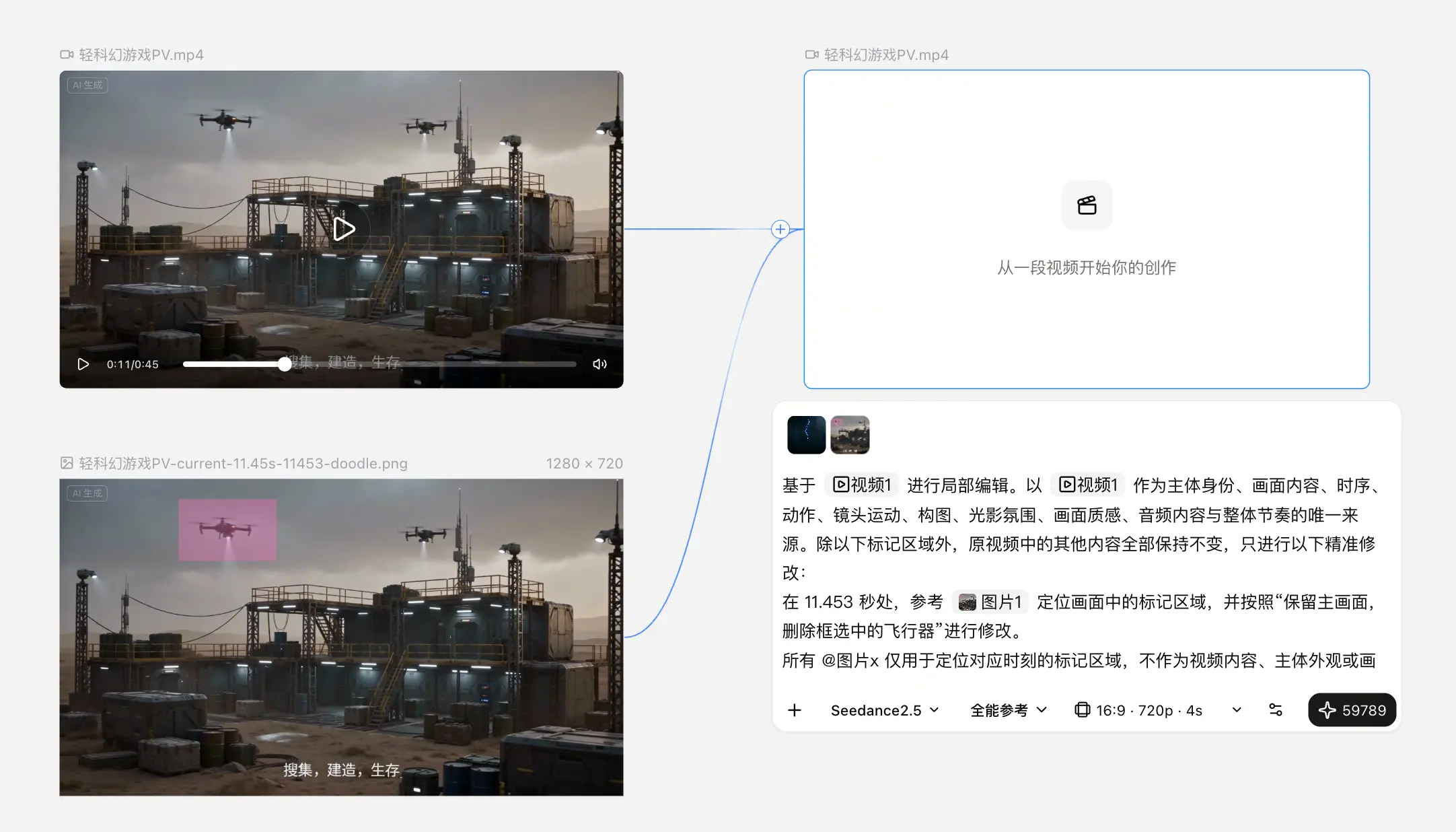Click the ratio frame icon before 16:9
The height and width of the screenshot is (832, 1456).
click(x=1082, y=710)
